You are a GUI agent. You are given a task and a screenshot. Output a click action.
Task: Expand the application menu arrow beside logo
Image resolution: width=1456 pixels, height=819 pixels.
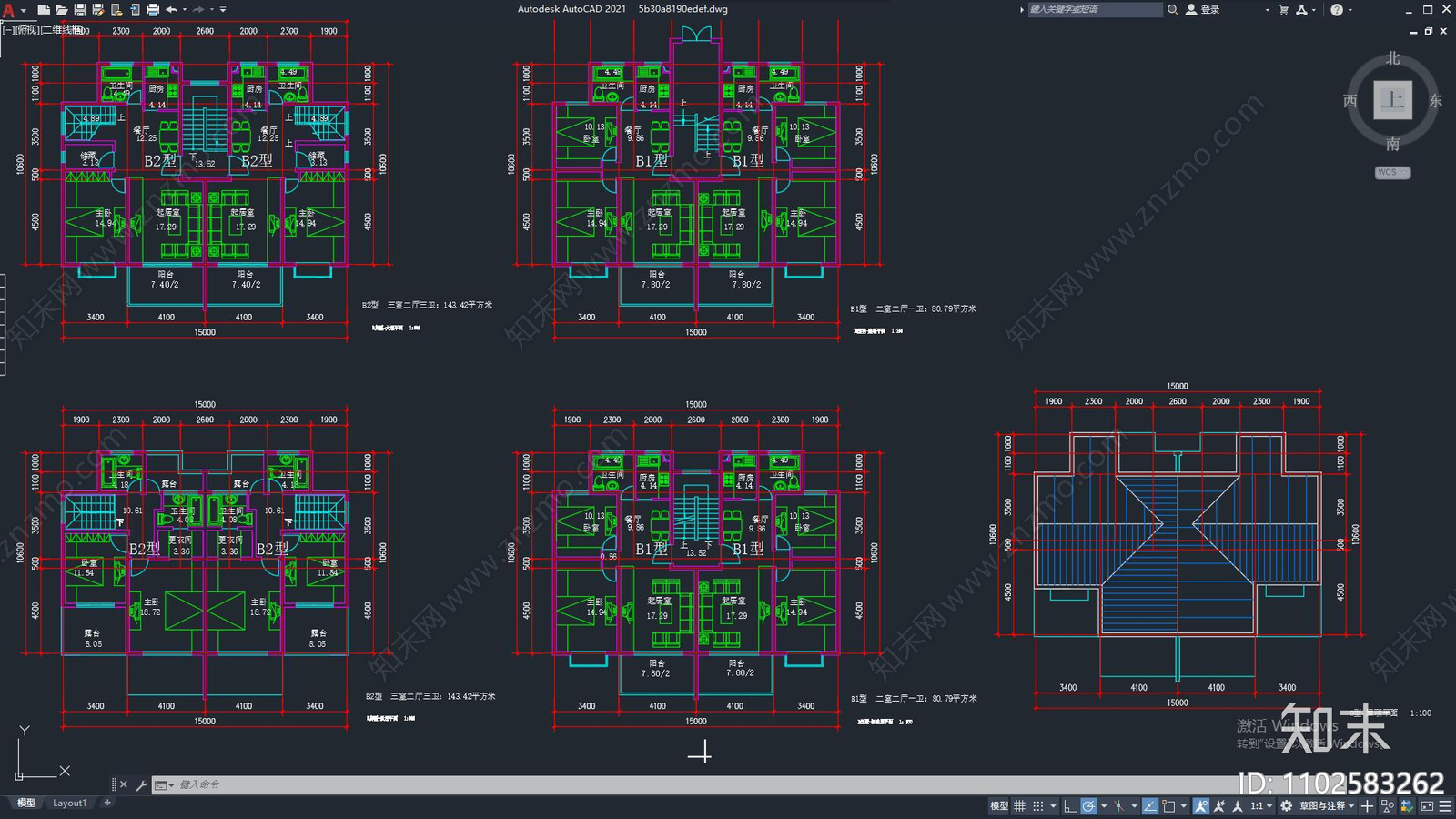[x=23, y=10]
